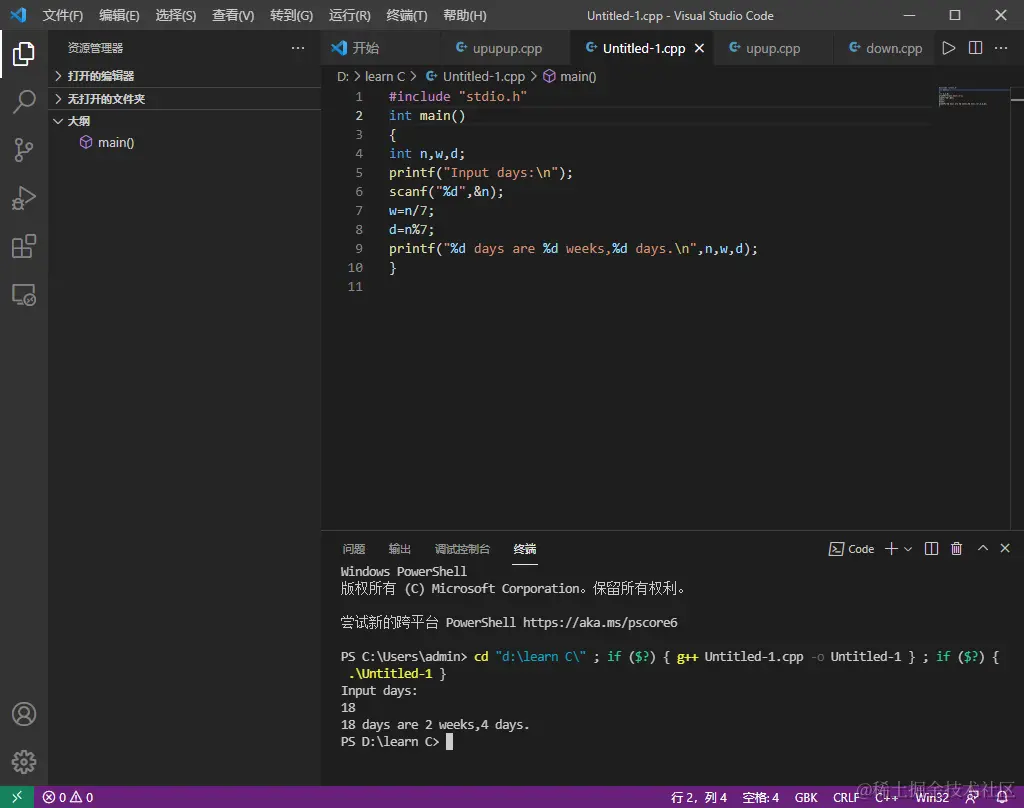Click the Accounts icon in activity bar

coord(24,714)
